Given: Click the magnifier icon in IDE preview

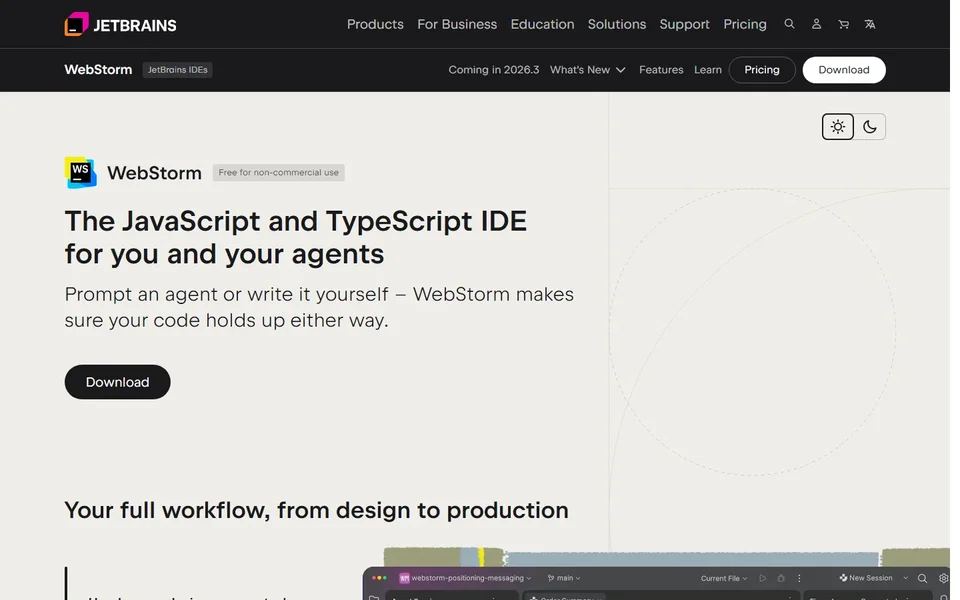Looking at the screenshot, I should pos(922,578).
